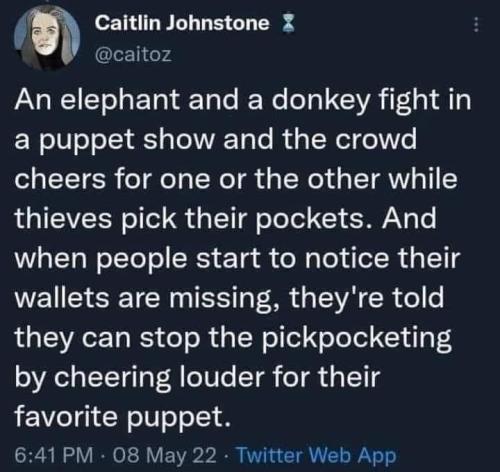Open the three-dot more options menu
500x472 pixels.
click(477, 24)
